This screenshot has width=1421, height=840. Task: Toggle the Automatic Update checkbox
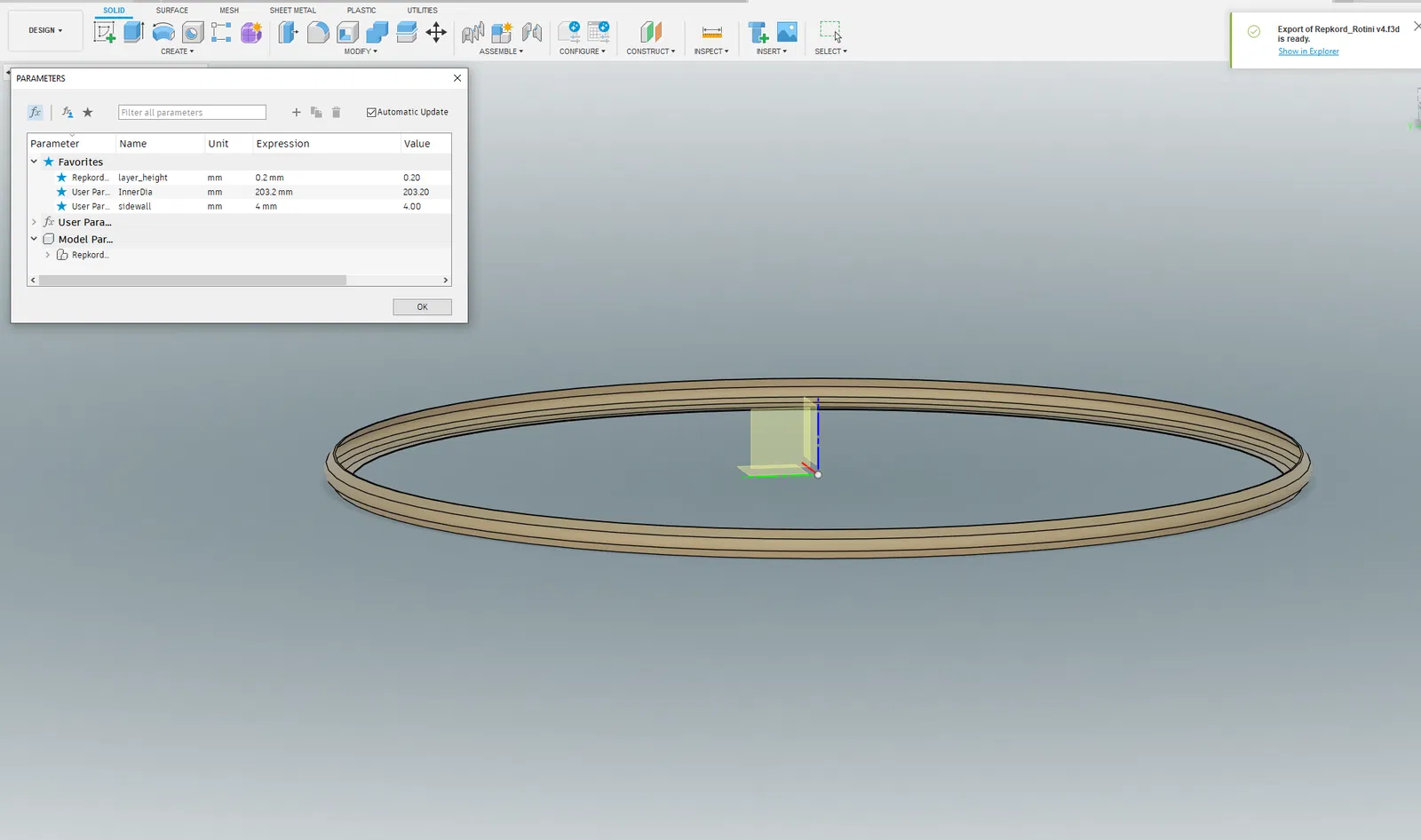pyautogui.click(x=372, y=113)
